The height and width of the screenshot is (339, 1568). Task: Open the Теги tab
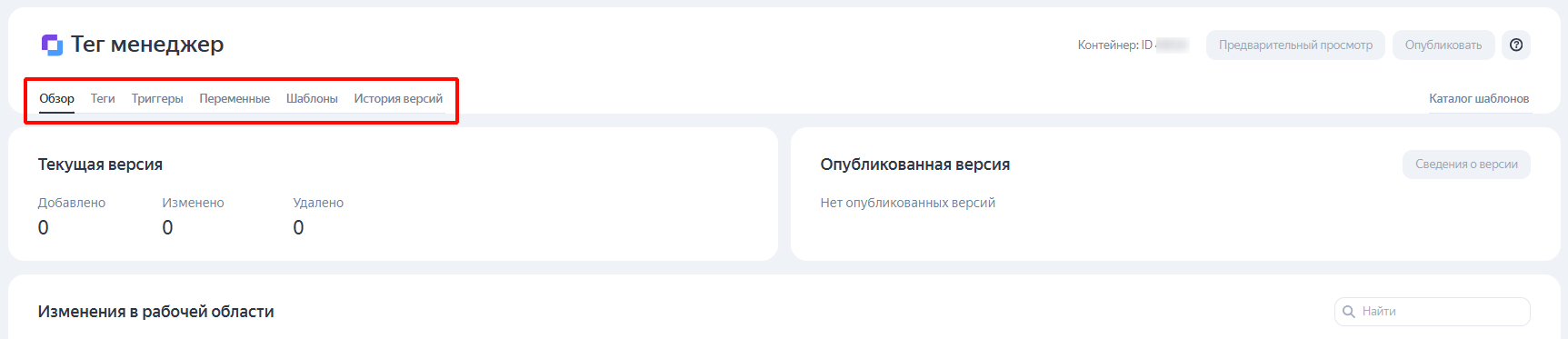(103, 98)
